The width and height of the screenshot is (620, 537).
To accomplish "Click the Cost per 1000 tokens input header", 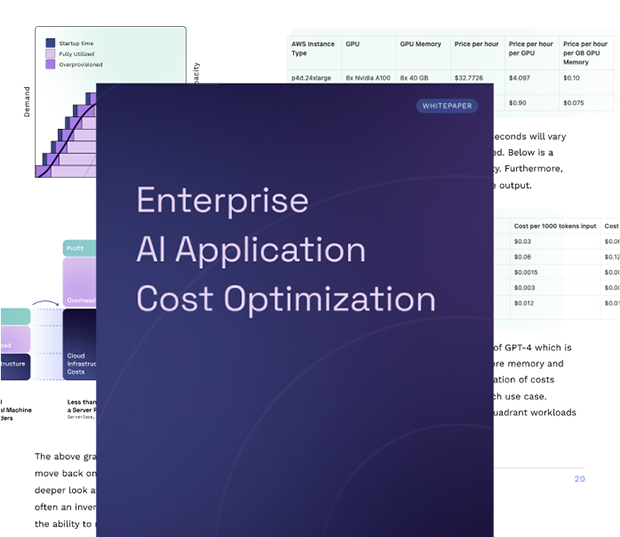I will click(x=553, y=227).
